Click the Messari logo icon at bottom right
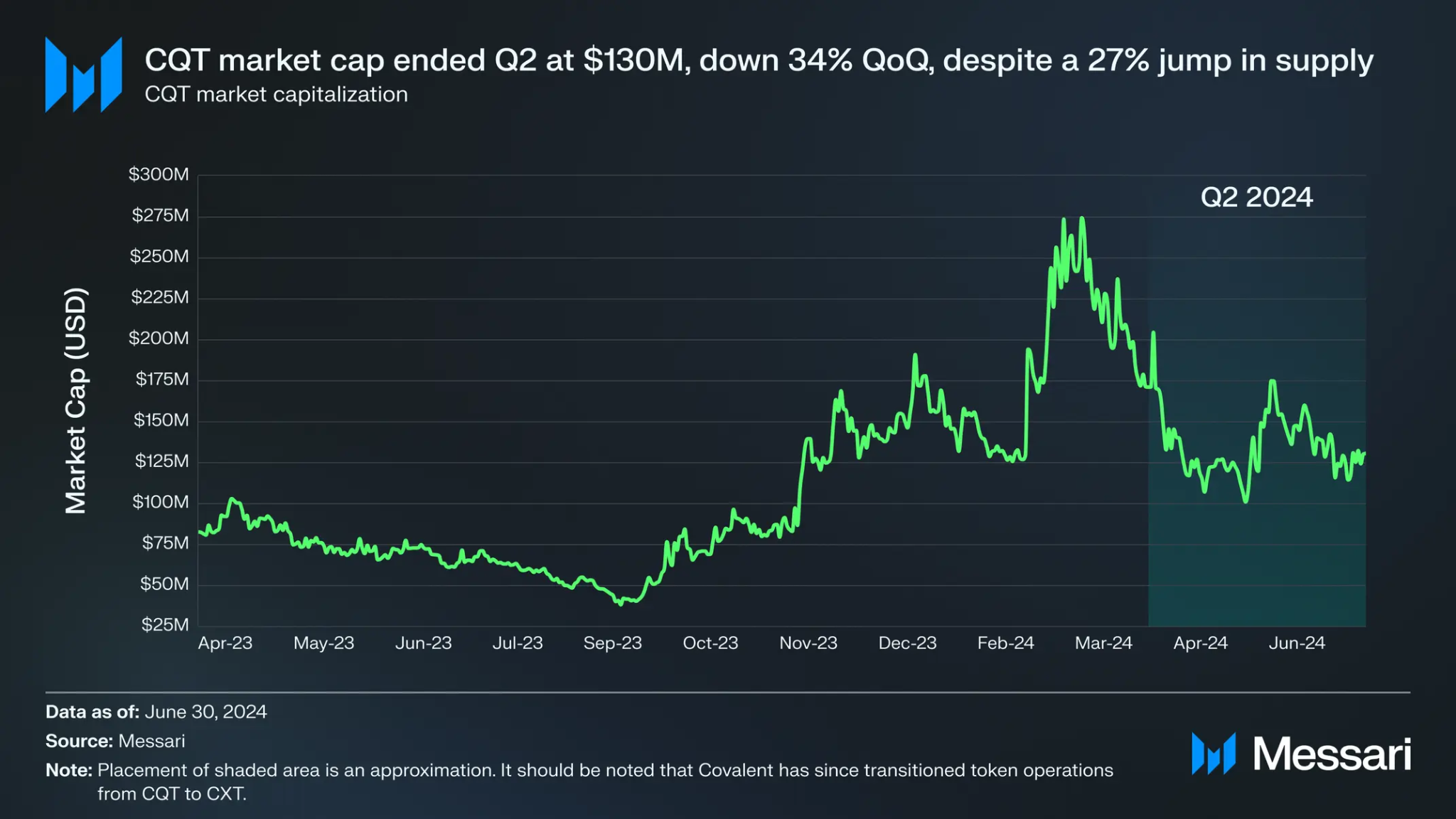Screen dimensions: 1456x819 click(1214, 754)
